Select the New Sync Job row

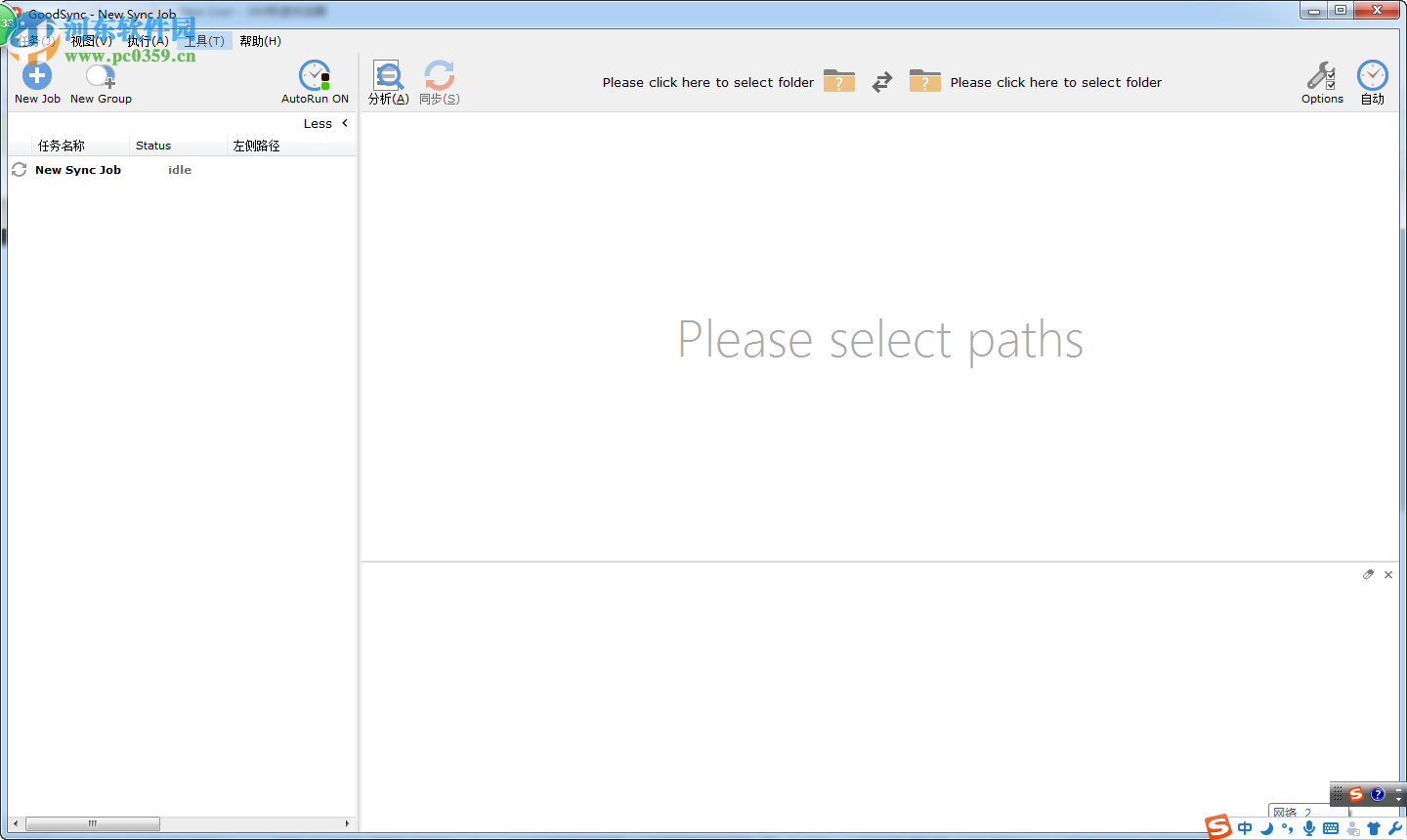pos(182,170)
